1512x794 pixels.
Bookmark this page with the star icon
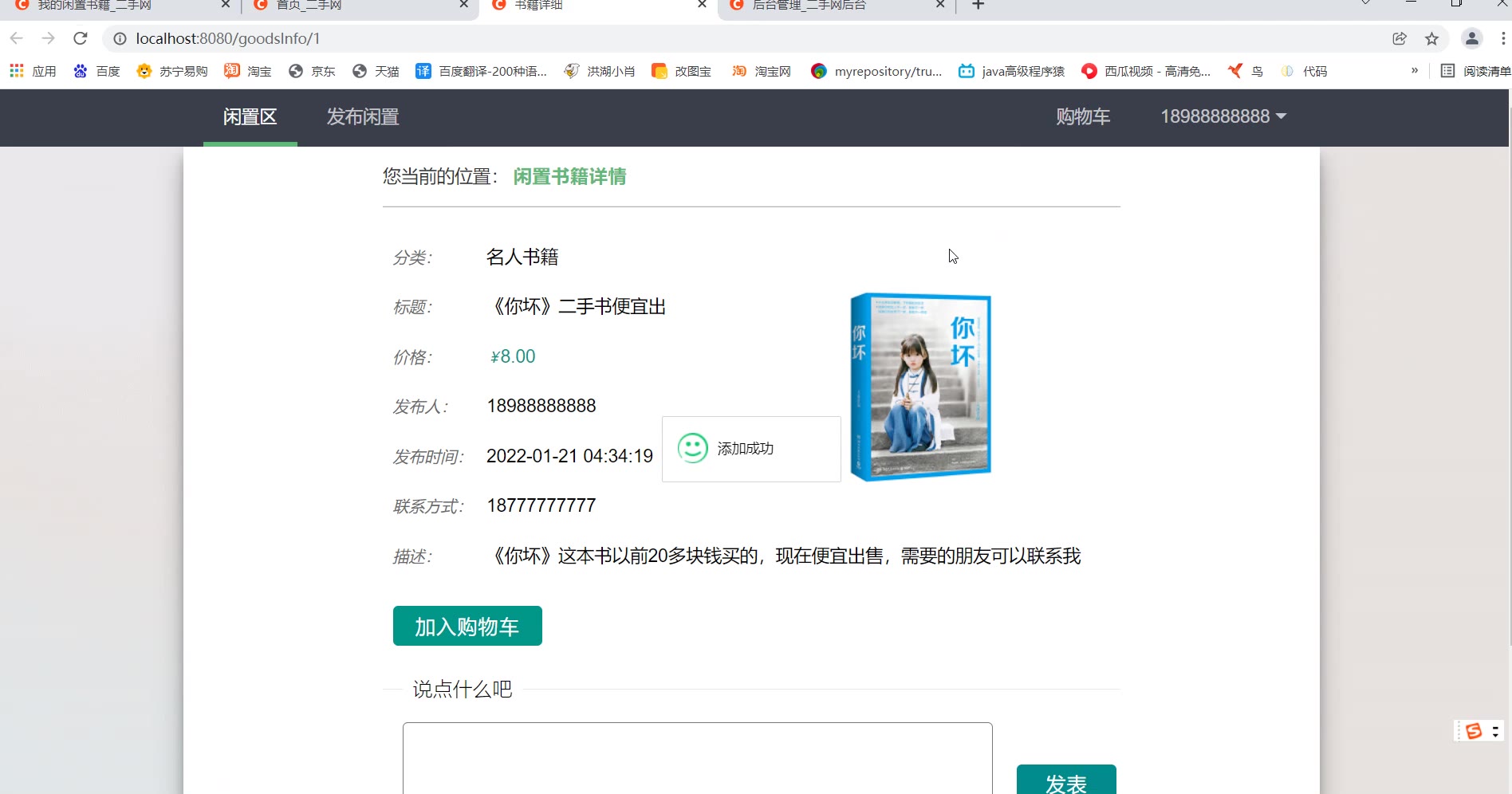[x=1431, y=38]
